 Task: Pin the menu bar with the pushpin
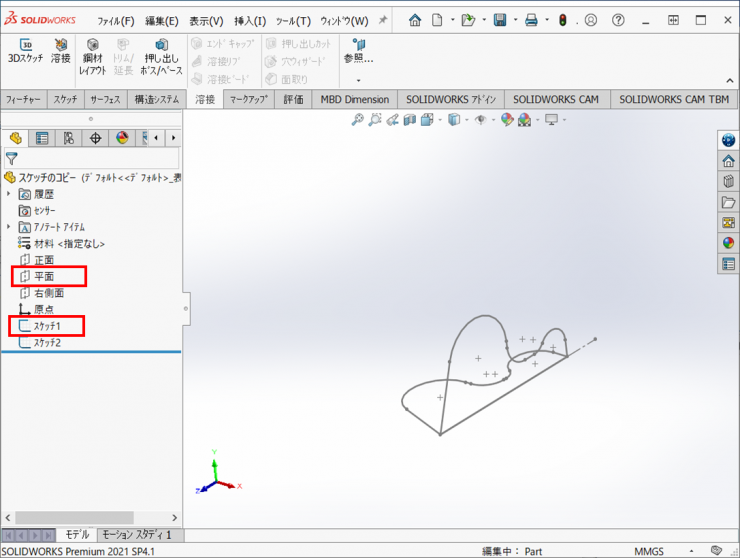pyautogui.click(x=382, y=20)
